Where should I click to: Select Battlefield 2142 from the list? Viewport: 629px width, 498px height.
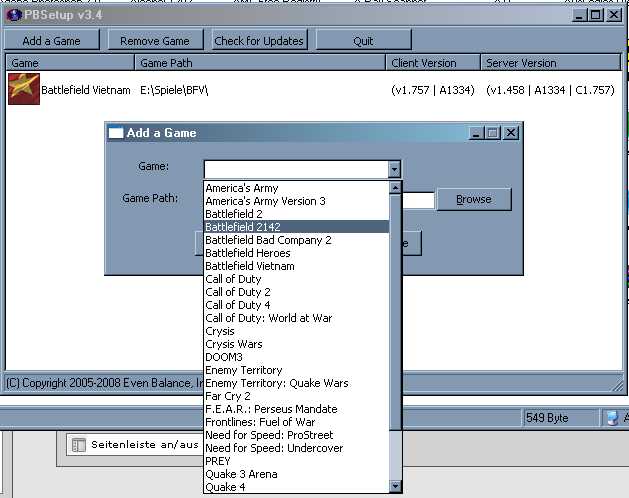(x=296, y=227)
